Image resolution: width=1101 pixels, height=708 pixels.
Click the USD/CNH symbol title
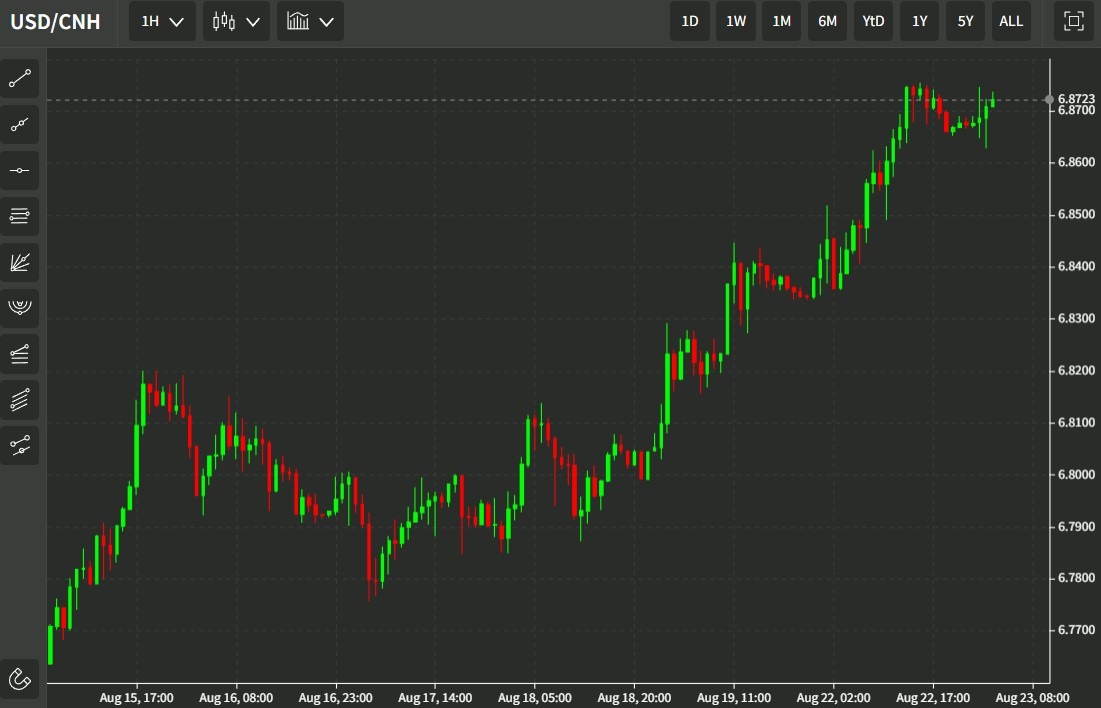coord(55,22)
